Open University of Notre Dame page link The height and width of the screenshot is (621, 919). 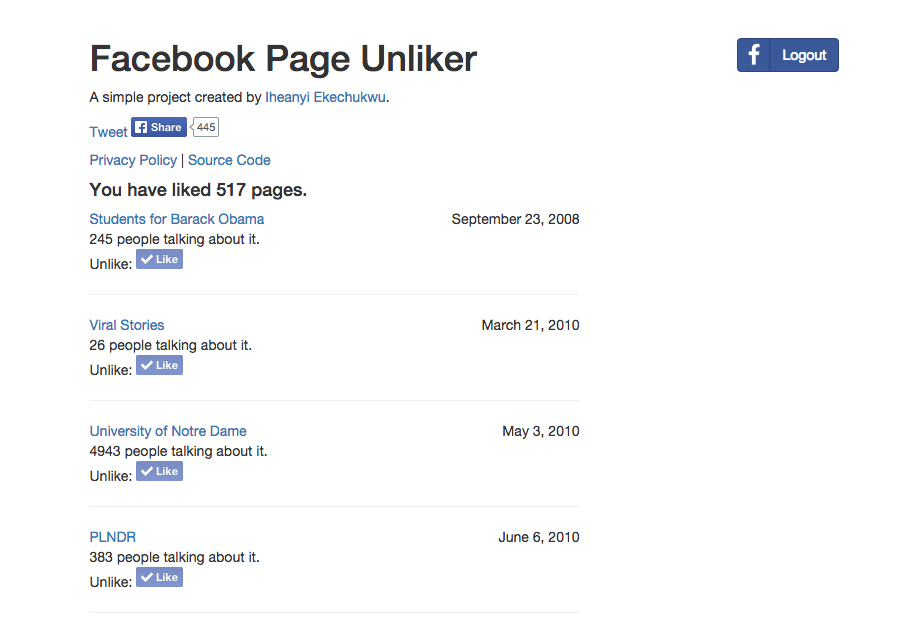click(168, 431)
